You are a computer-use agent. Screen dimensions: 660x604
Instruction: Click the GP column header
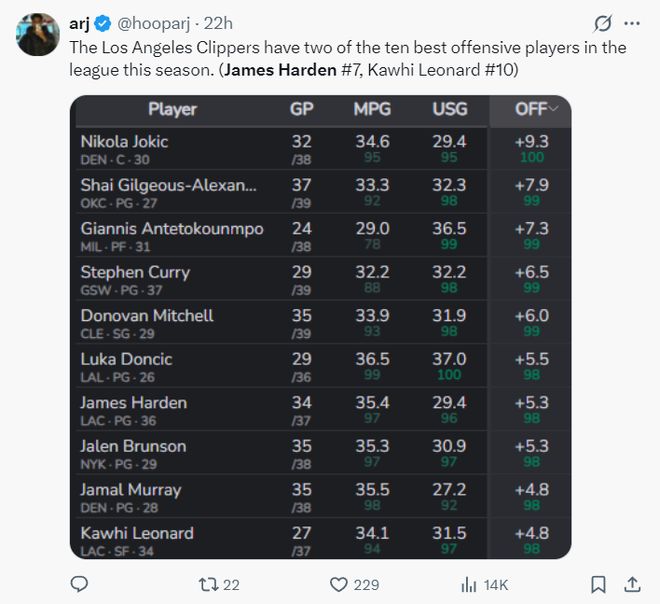click(301, 110)
